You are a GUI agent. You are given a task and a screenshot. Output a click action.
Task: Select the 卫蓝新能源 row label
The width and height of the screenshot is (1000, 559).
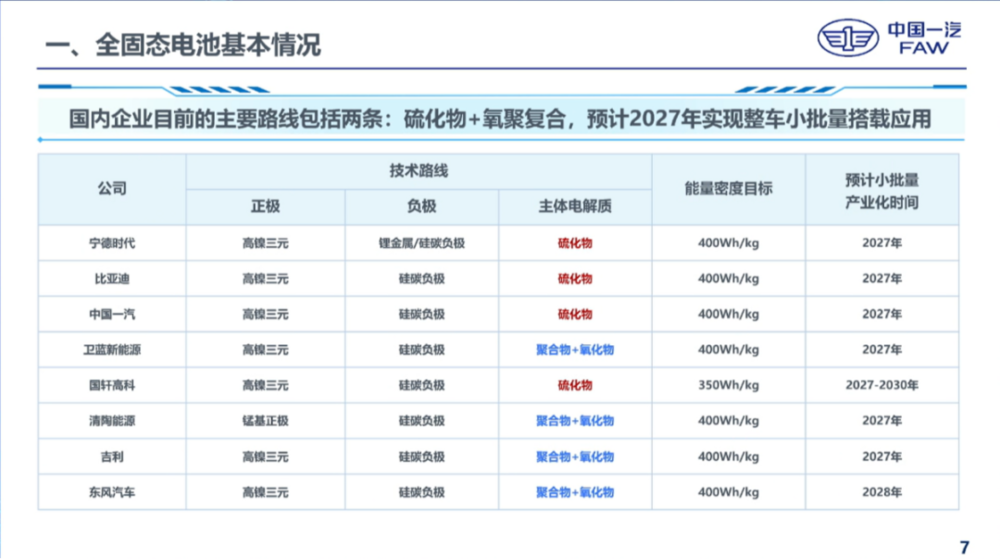point(112,350)
